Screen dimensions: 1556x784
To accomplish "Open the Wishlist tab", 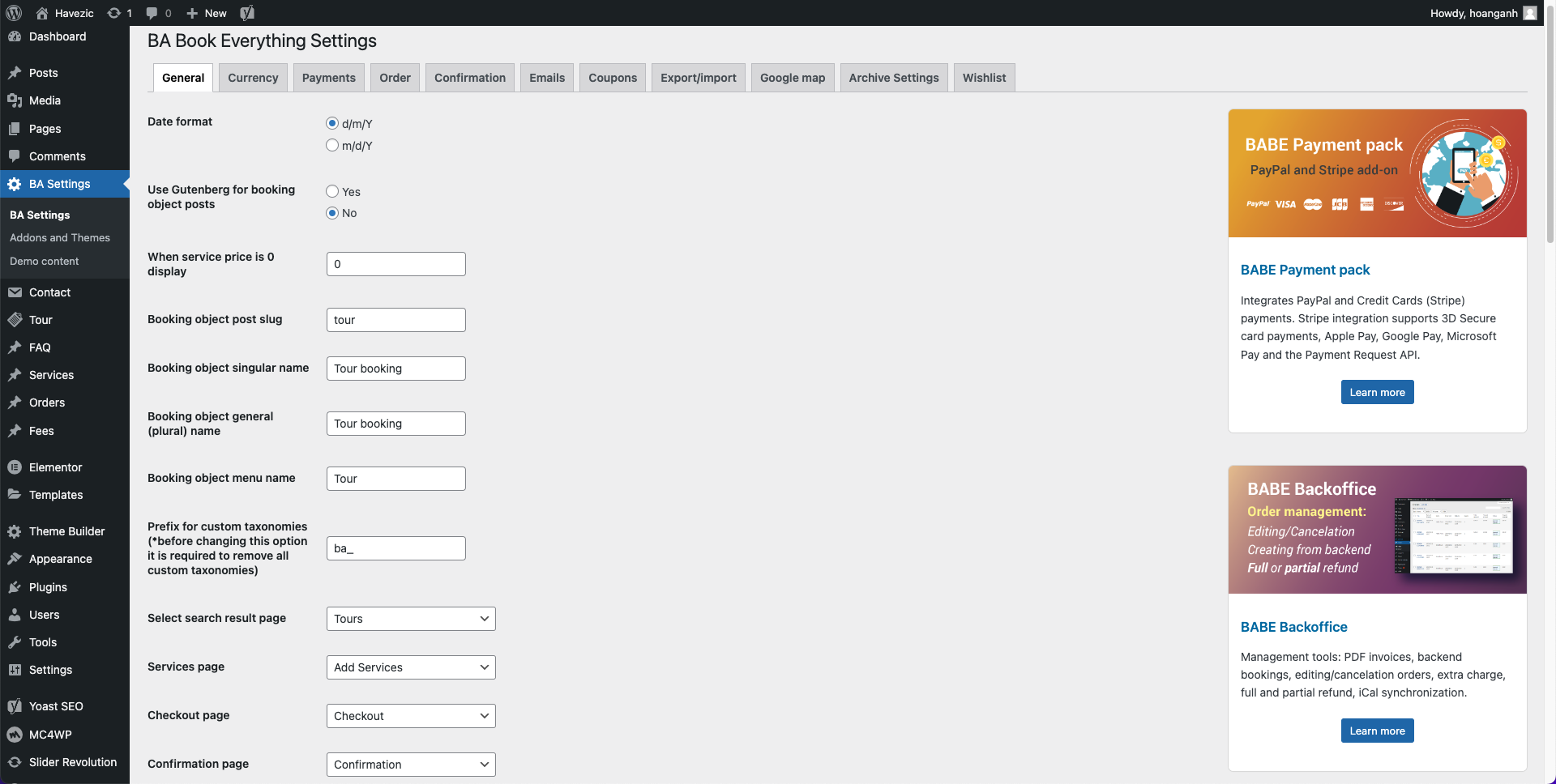I will pyautogui.click(x=984, y=78).
